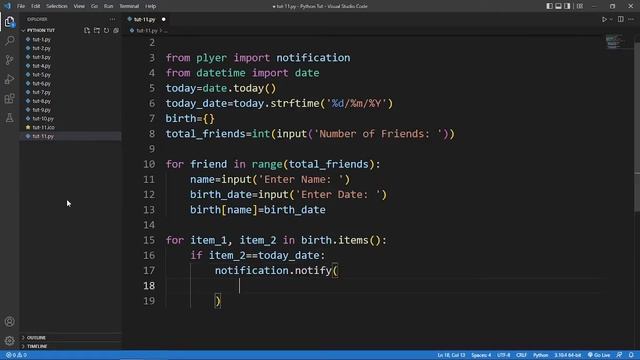
Task: Open the View menu
Action: point(79,6)
